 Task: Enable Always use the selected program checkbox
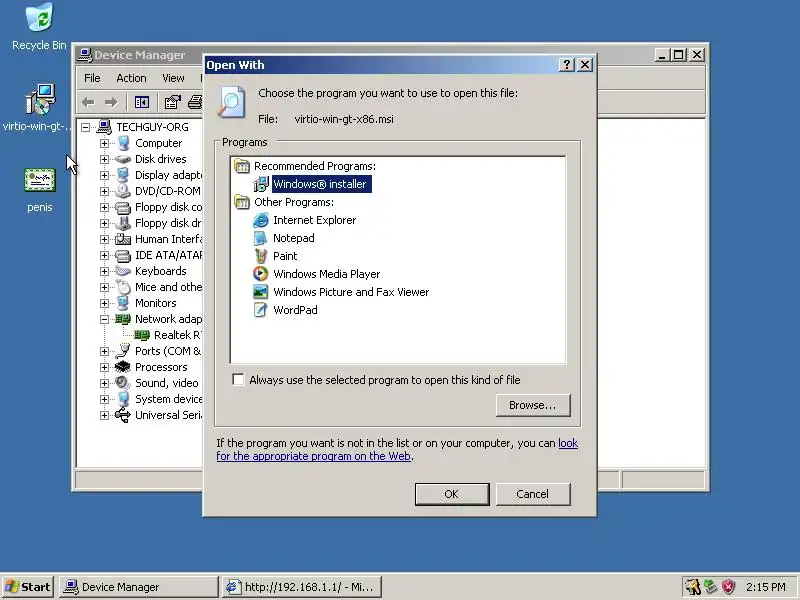(238, 380)
